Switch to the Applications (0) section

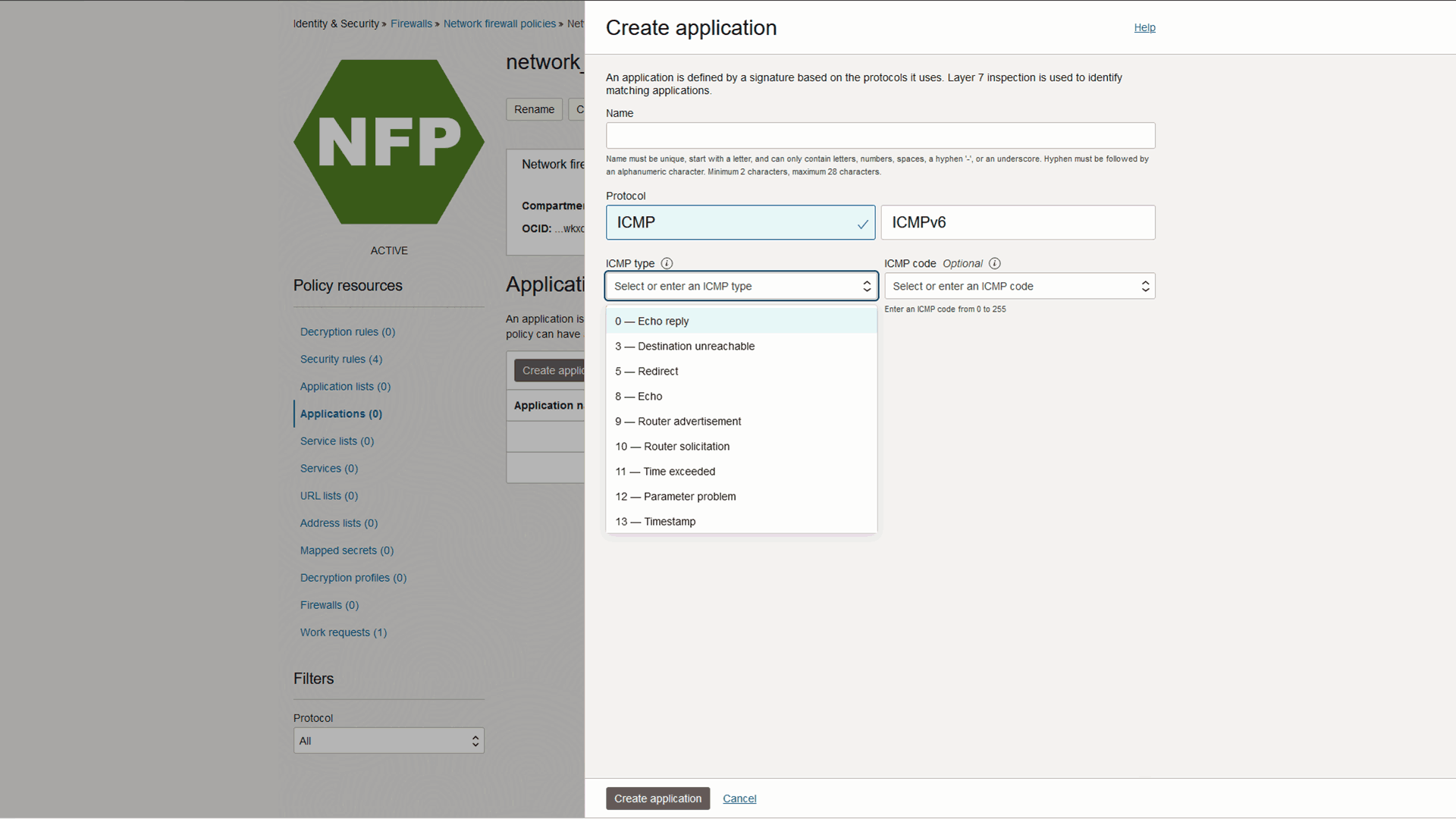tap(340, 413)
